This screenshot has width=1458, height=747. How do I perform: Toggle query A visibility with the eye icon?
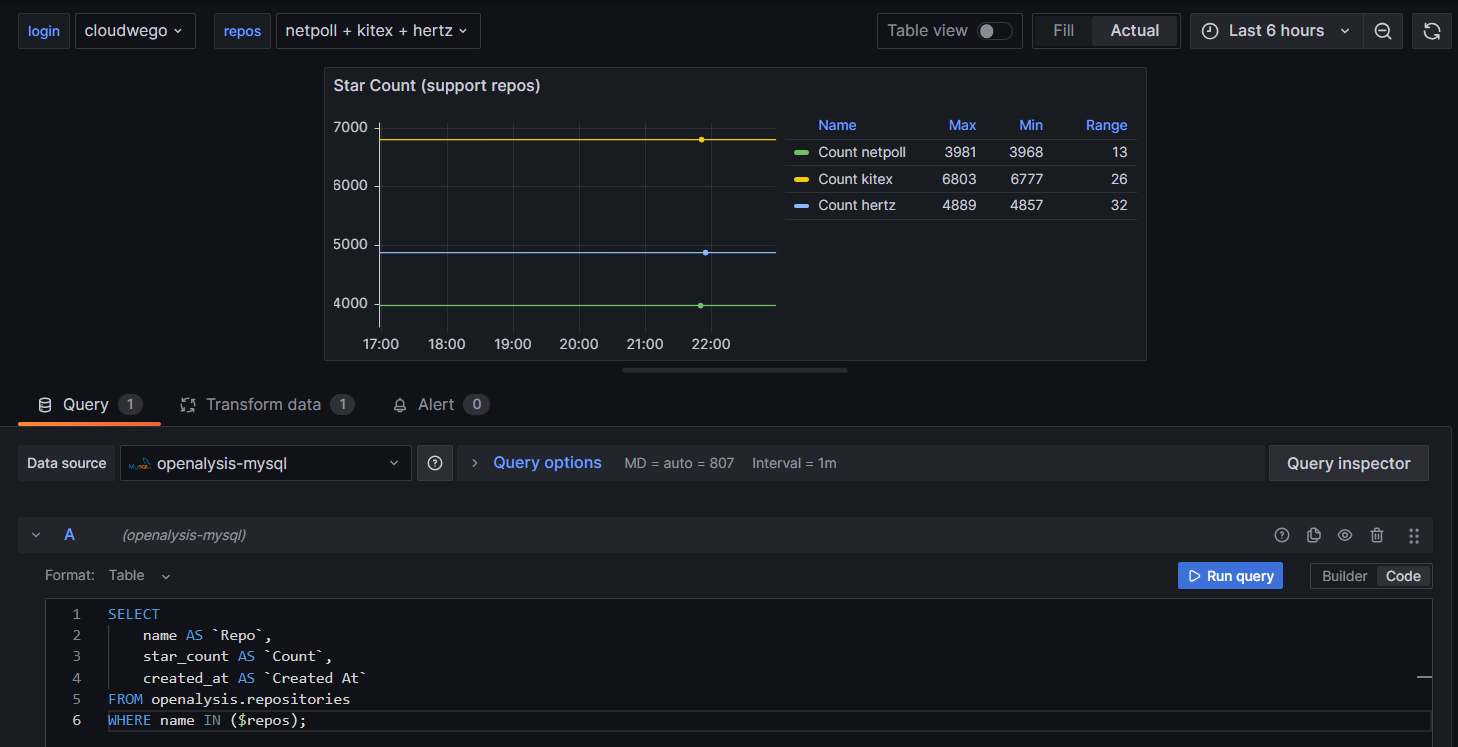click(x=1345, y=535)
